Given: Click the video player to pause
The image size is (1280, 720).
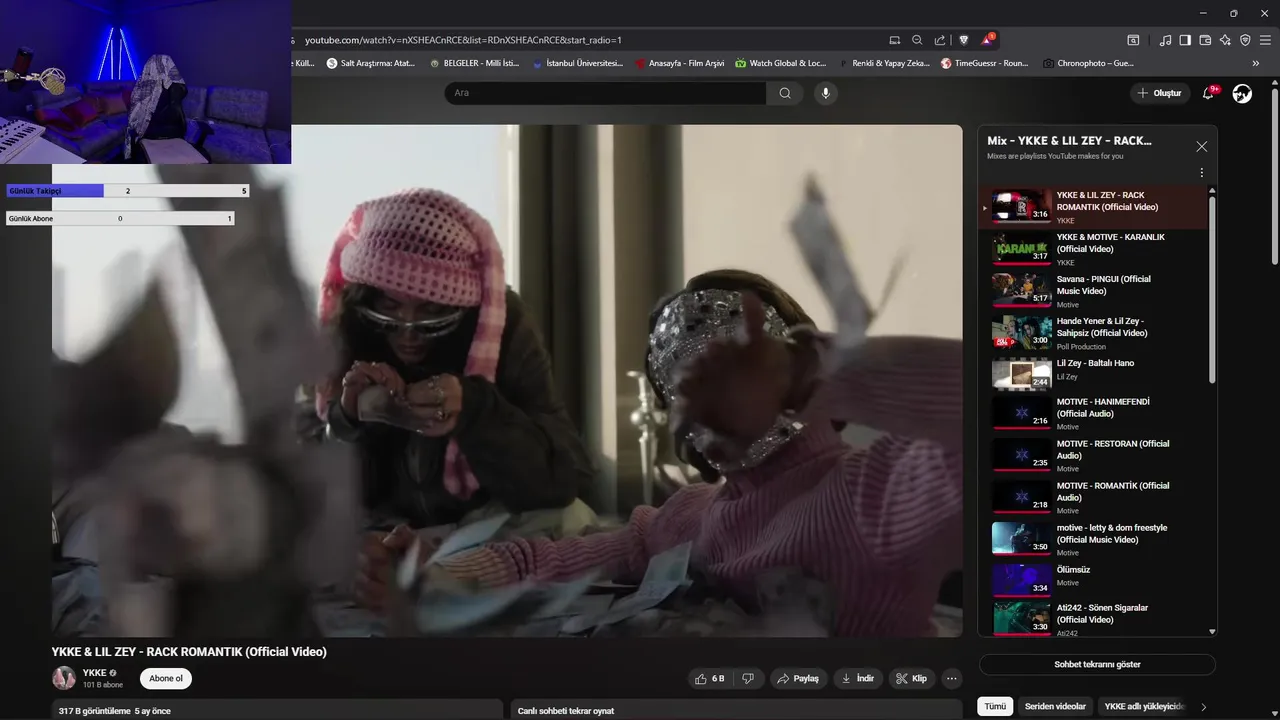Looking at the screenshot, I should click(507, 381).
